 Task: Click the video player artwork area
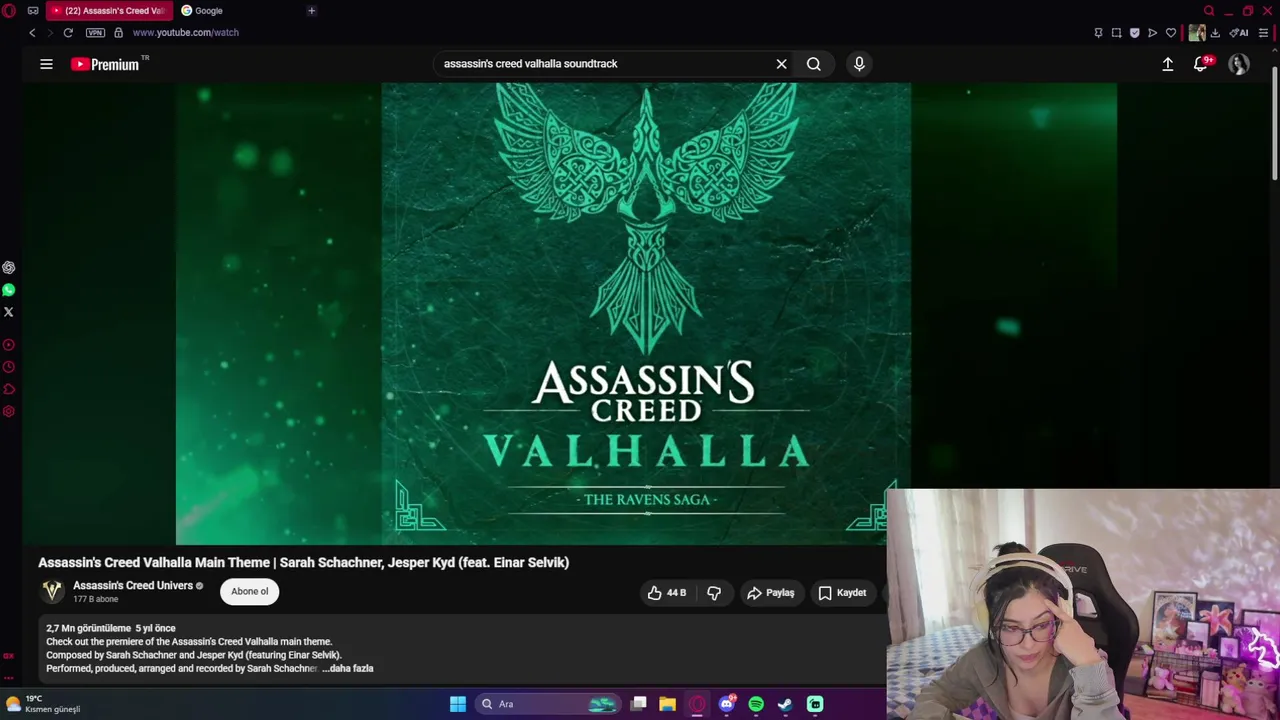pyautogui.click(x=646, y=314)
